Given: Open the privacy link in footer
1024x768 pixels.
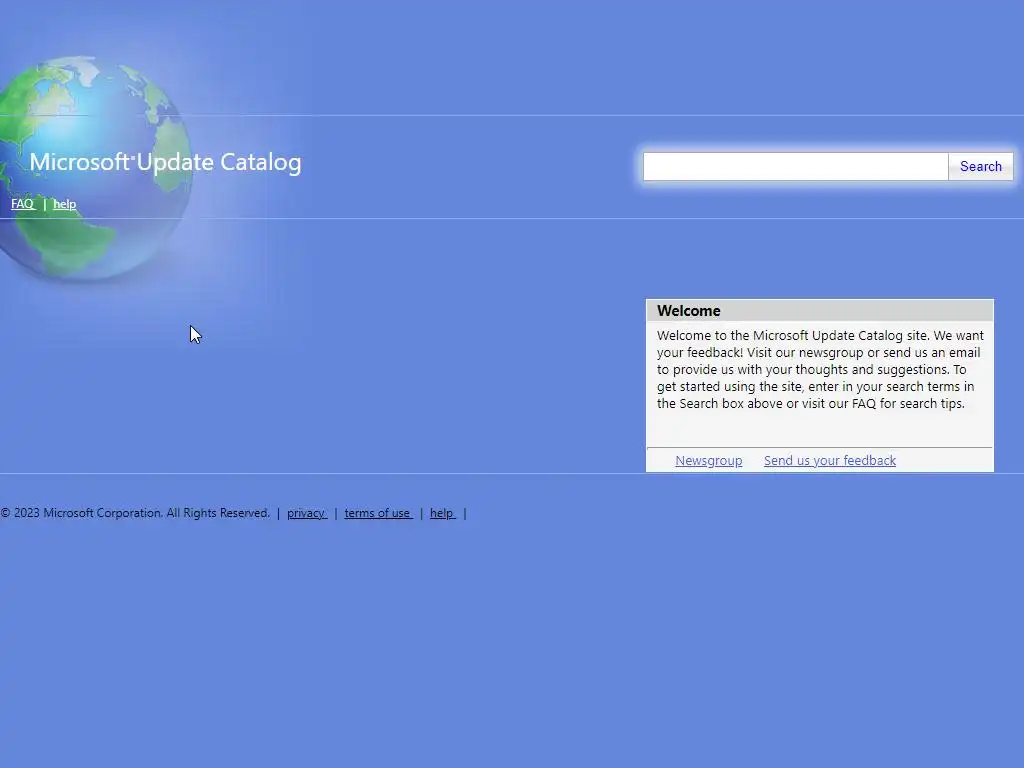Looking at the screenshot, I should (x=306, y=513).
